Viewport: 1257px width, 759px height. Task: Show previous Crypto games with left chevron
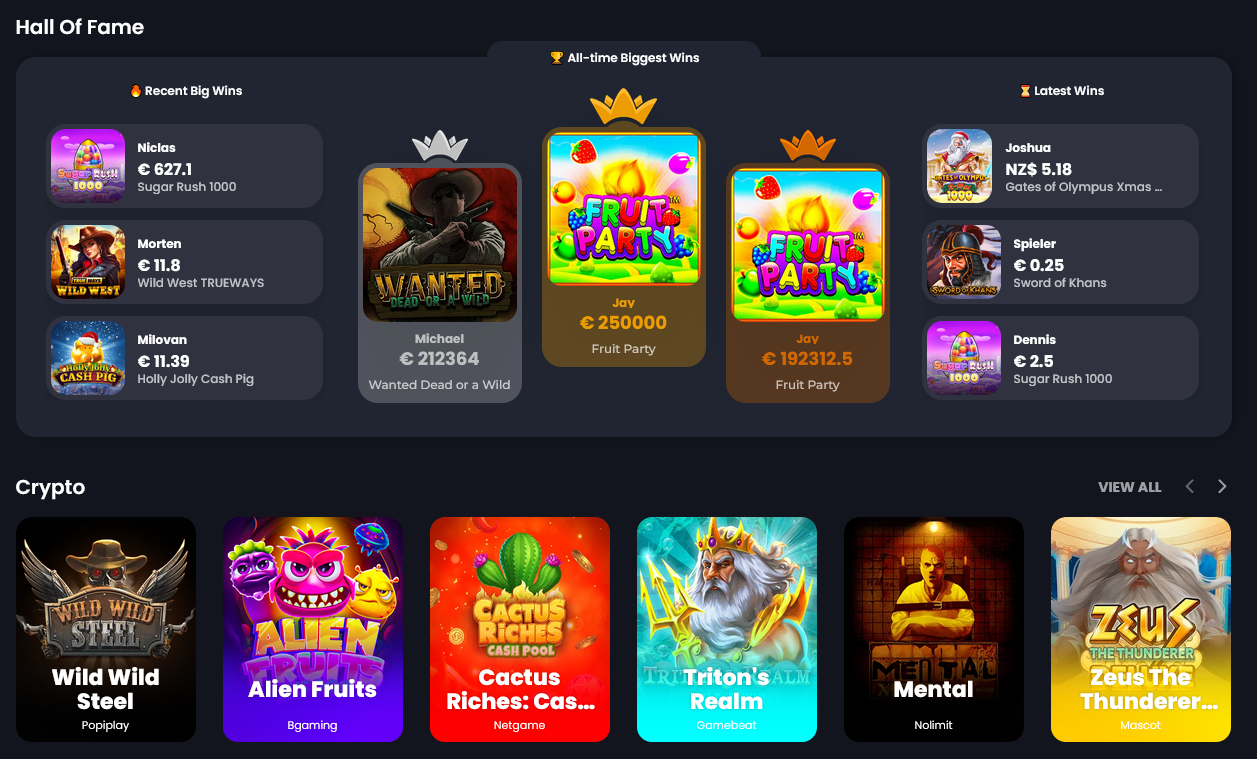click(x=1190, y=486)
